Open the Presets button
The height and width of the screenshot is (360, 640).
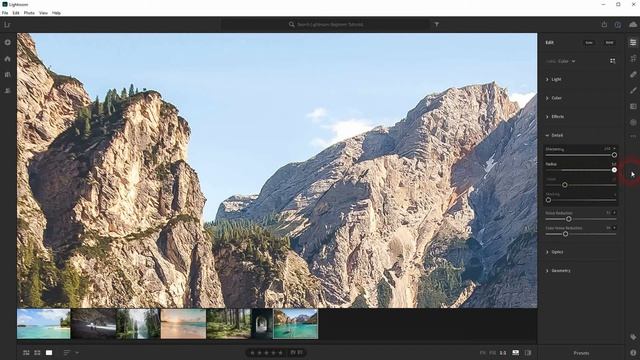click(x=581, y=353)
